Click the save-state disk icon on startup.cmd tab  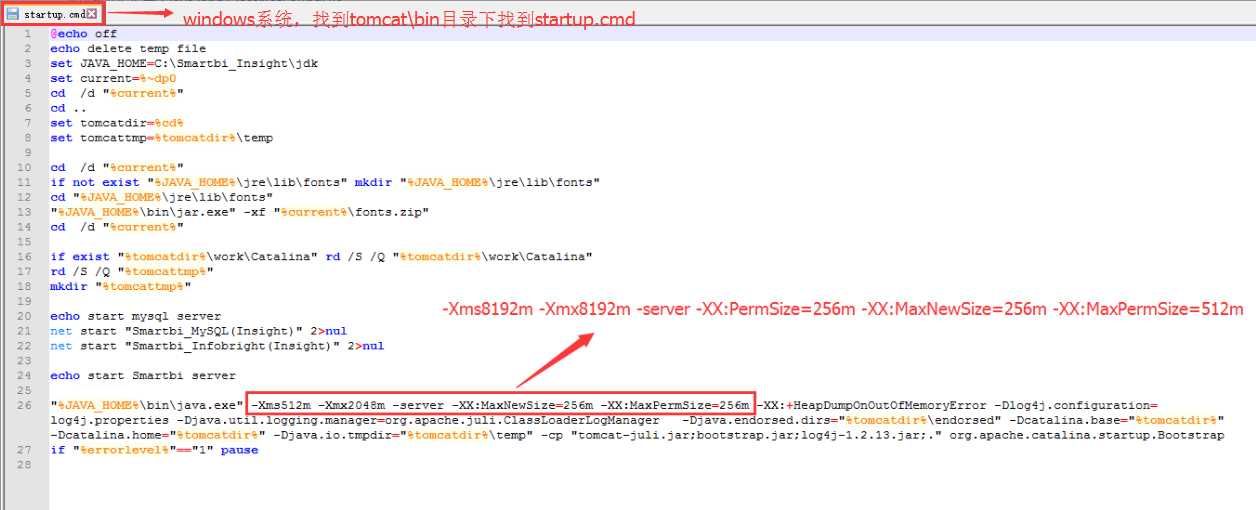click(13, 14)
